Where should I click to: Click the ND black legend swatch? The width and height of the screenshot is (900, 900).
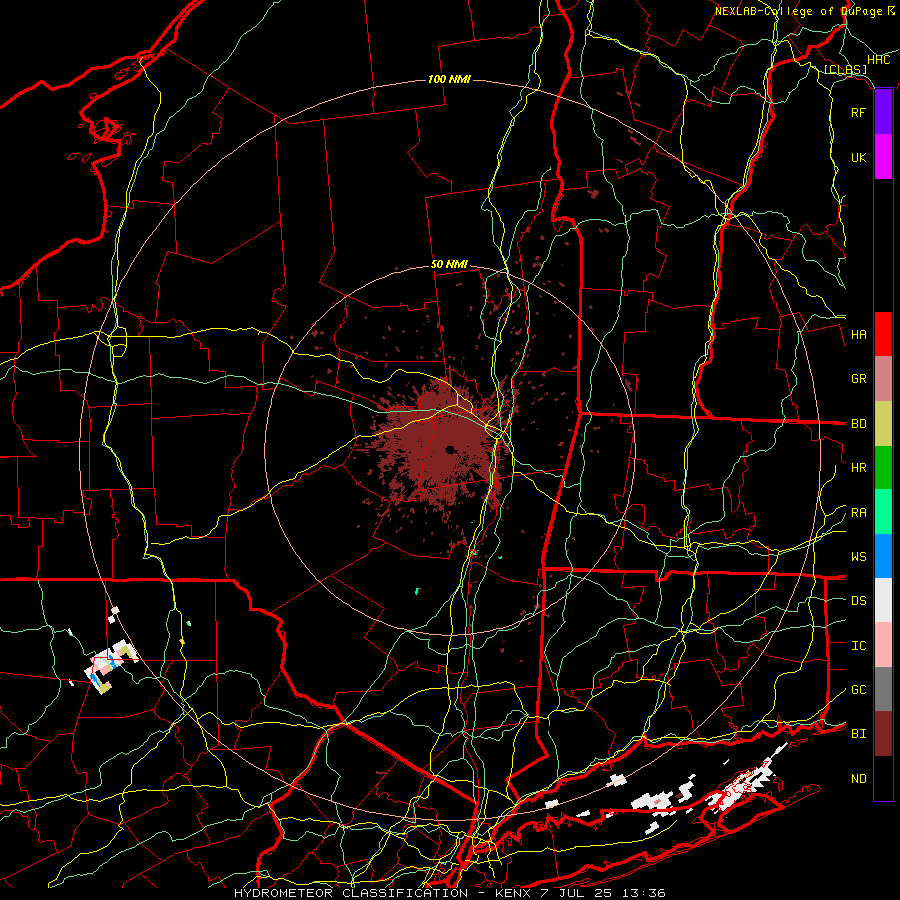tap(883, 778)
